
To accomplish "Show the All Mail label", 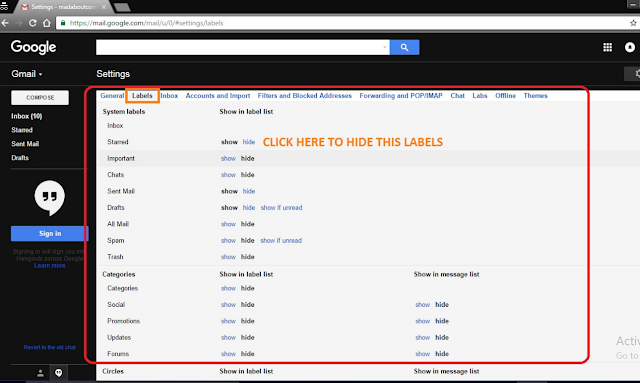I will (x=228, y=224).
